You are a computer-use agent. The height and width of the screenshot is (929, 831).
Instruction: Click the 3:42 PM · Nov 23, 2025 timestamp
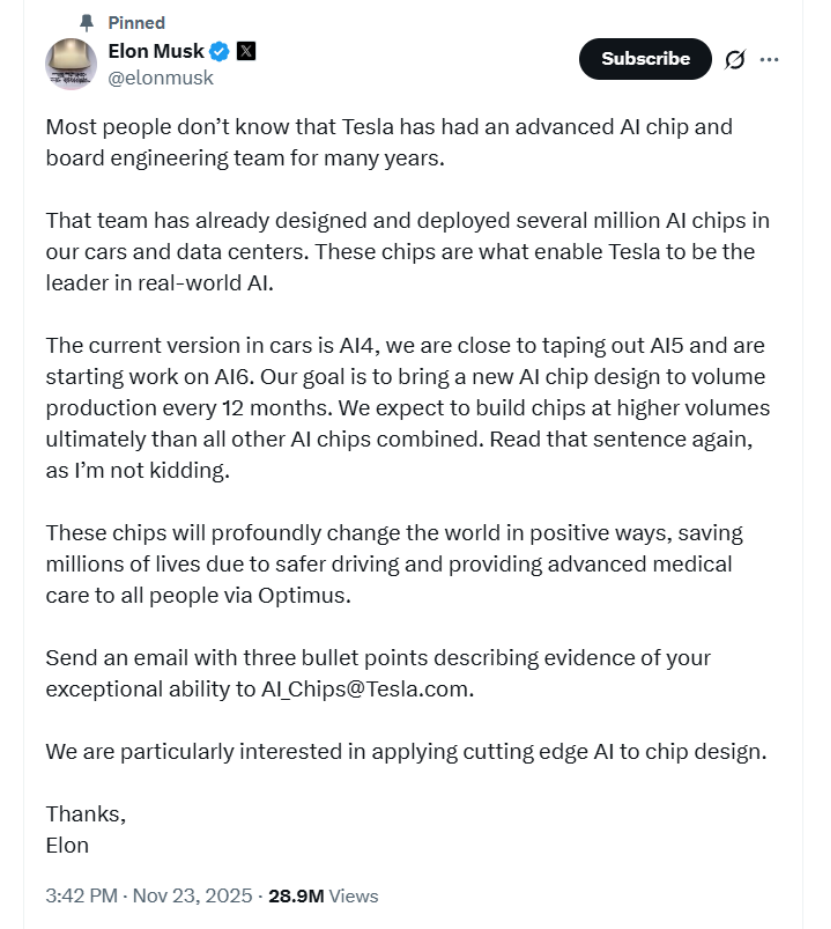[x=147, y=896]
